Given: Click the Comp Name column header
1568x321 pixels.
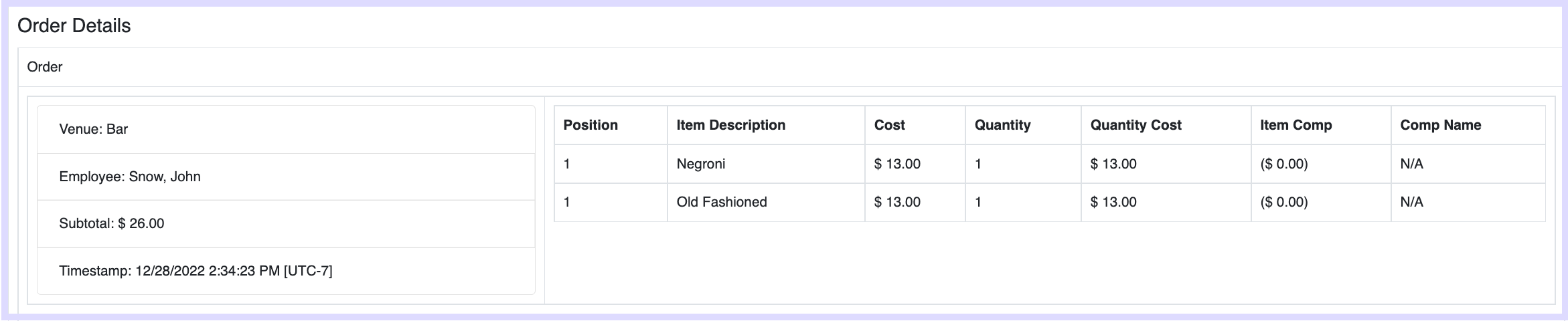Looking at the screenshot, I should 1468,125.
